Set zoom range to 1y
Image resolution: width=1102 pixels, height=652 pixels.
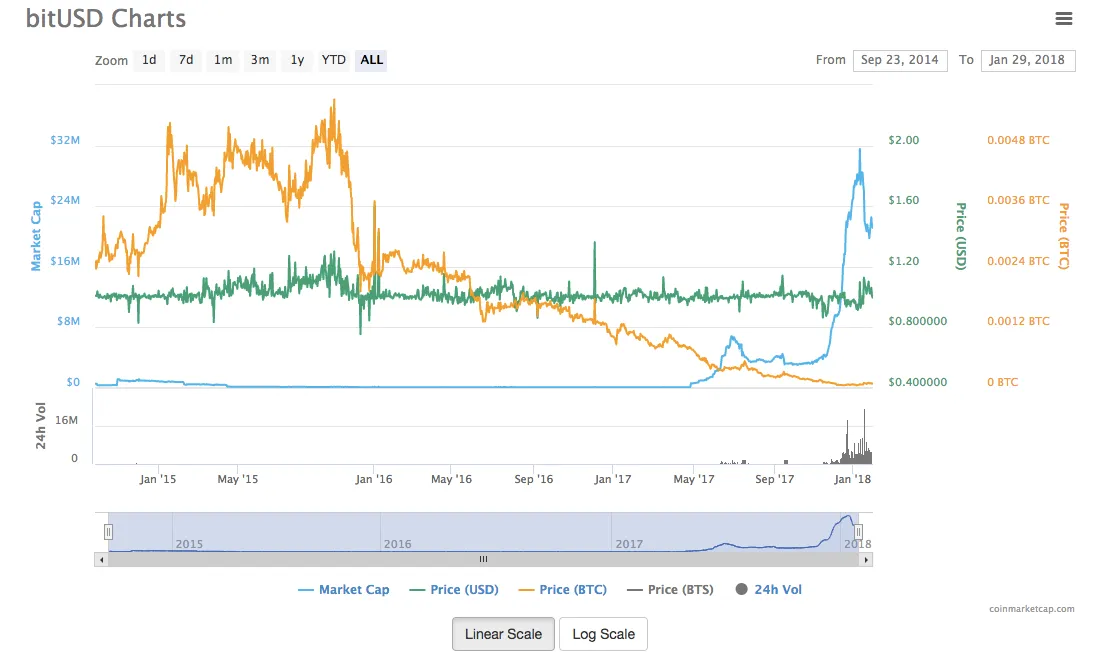tap(297, 60)
